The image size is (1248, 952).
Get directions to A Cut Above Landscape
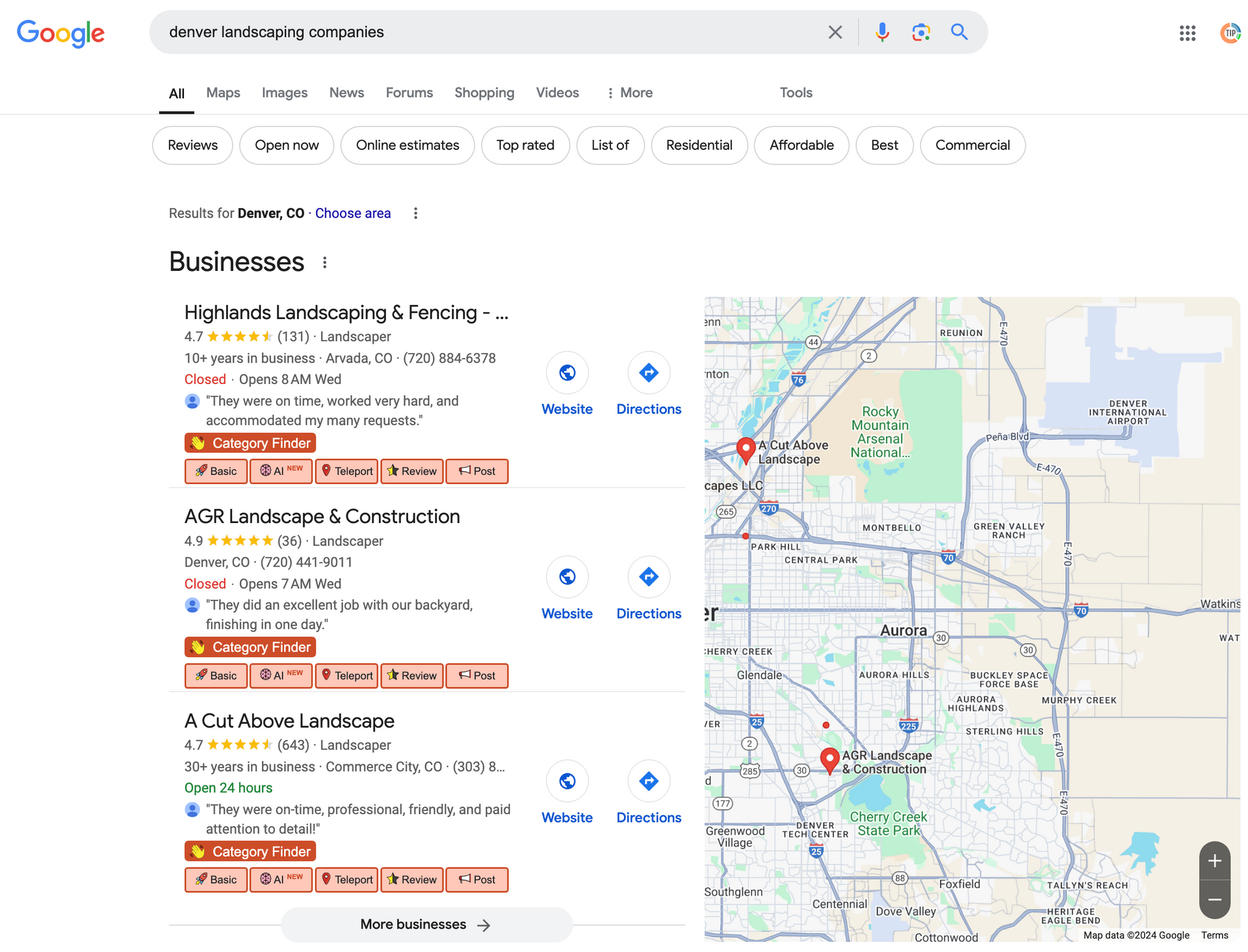tap(649, 781)
